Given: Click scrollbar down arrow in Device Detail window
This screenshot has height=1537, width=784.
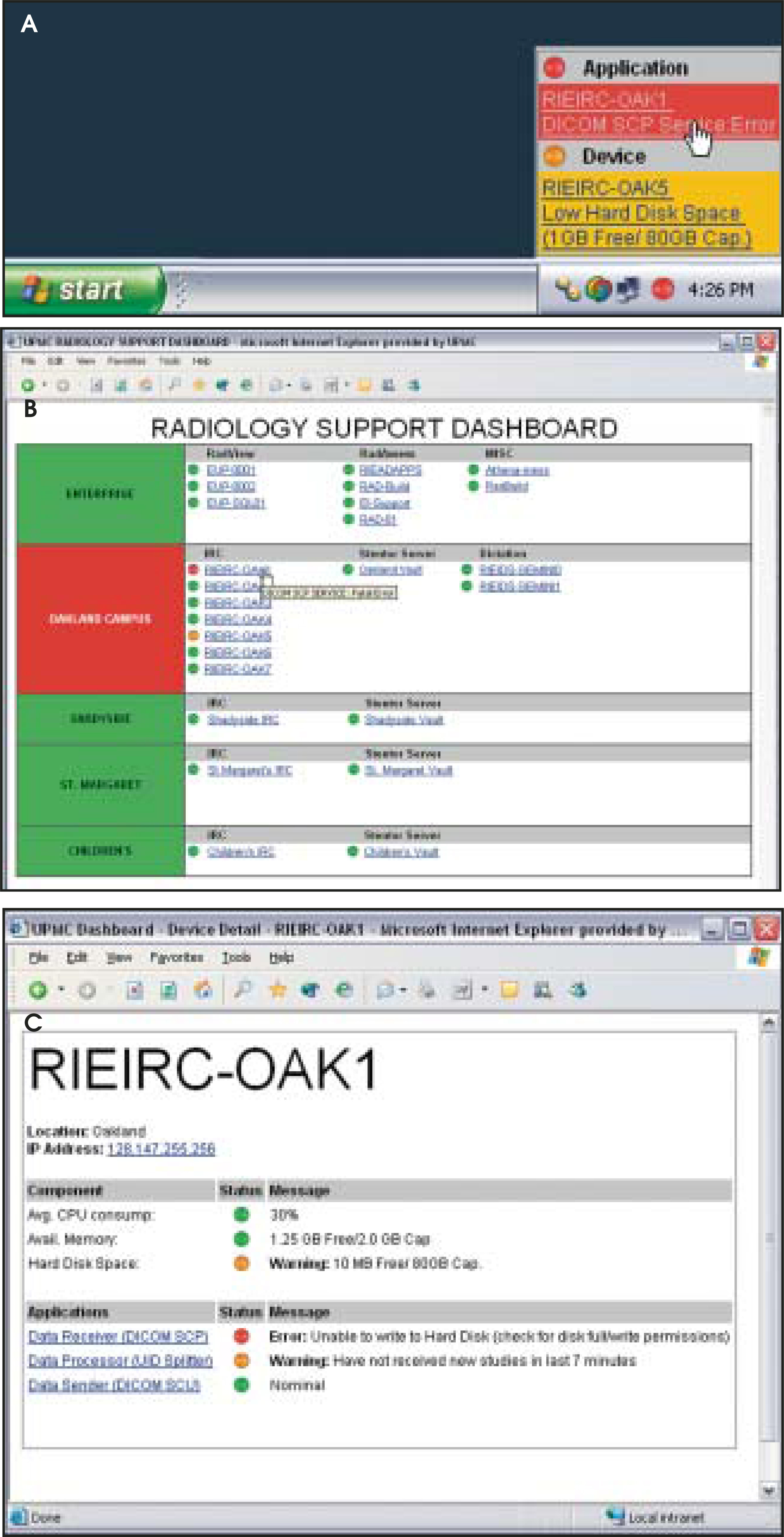Looking at the screenshot, I should [x=769, y=1491].
